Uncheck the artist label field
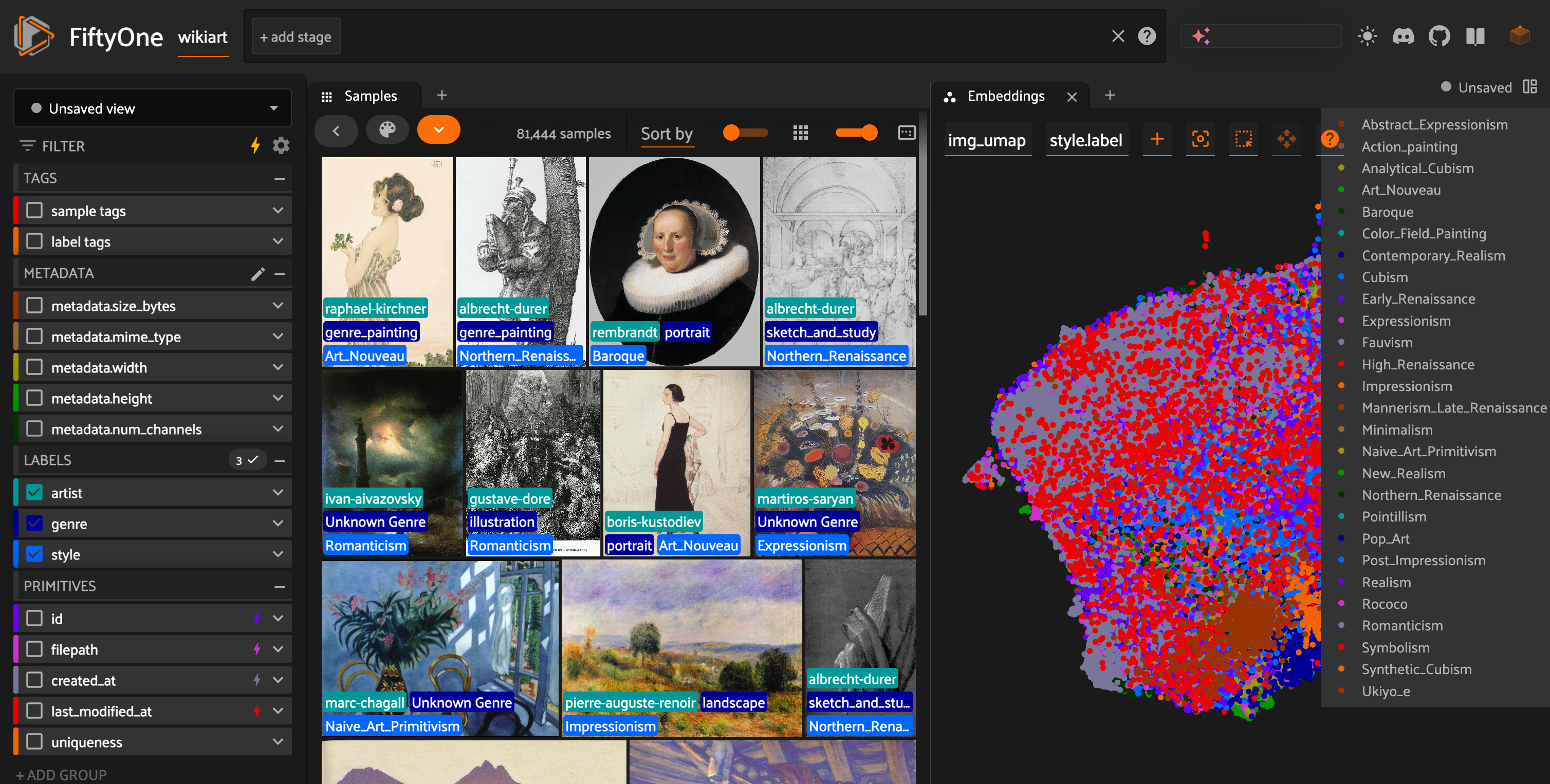This screenshot has width=1550, height=784. [x=35, y=493]
